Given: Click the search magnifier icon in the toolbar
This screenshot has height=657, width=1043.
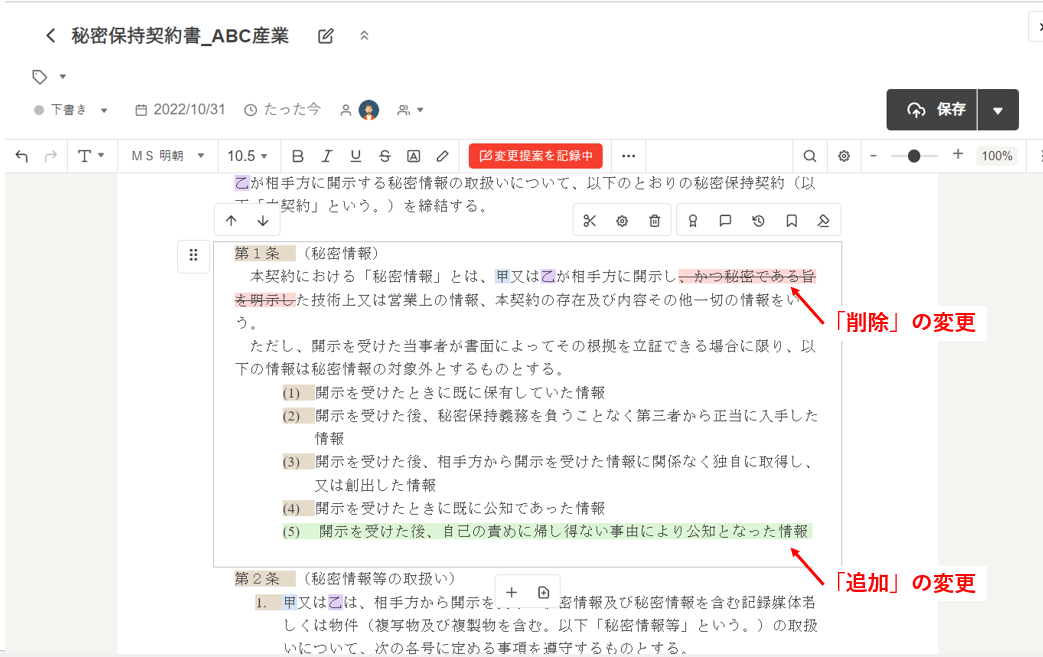Looking at the screenshot, I should (810, 156).
